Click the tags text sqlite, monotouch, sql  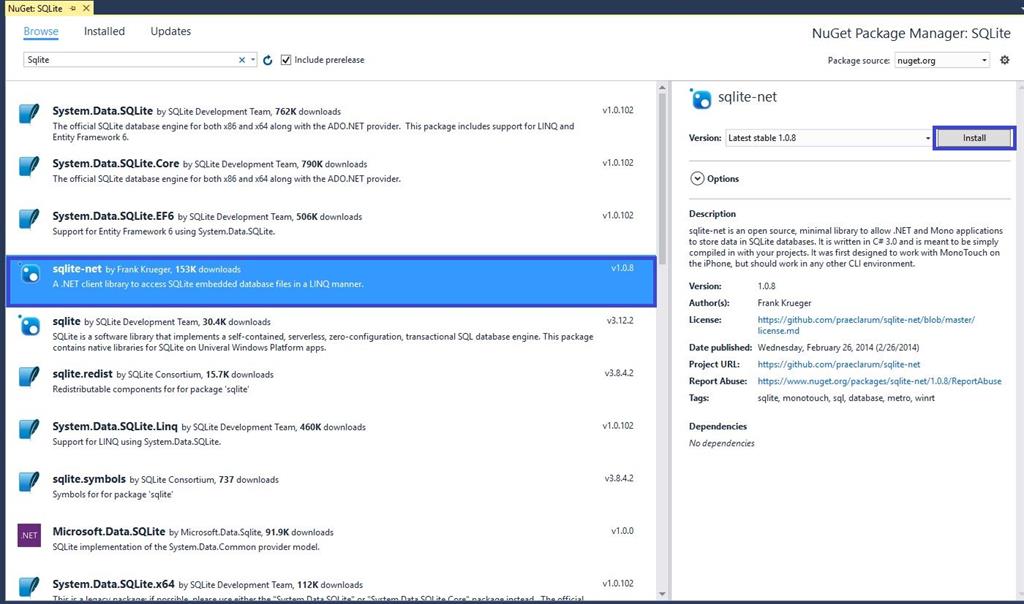[846, 398]
